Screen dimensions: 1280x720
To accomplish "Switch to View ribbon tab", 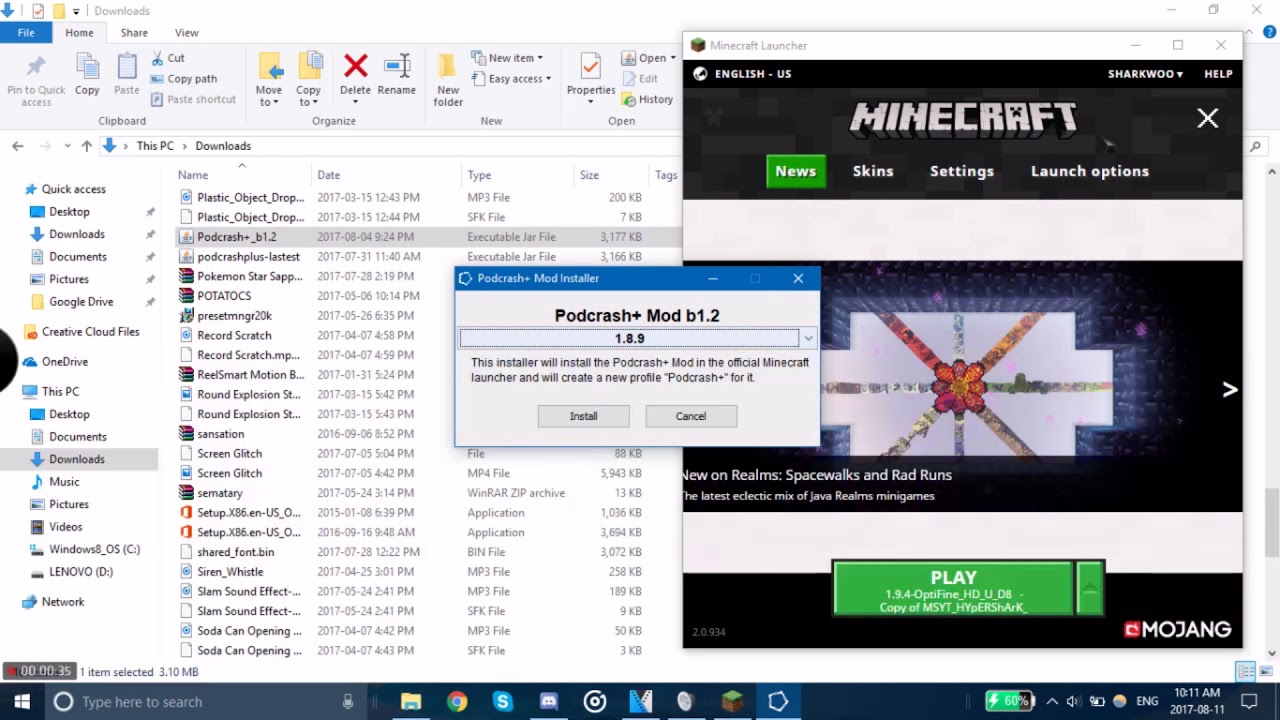I will tap(186, 33).
